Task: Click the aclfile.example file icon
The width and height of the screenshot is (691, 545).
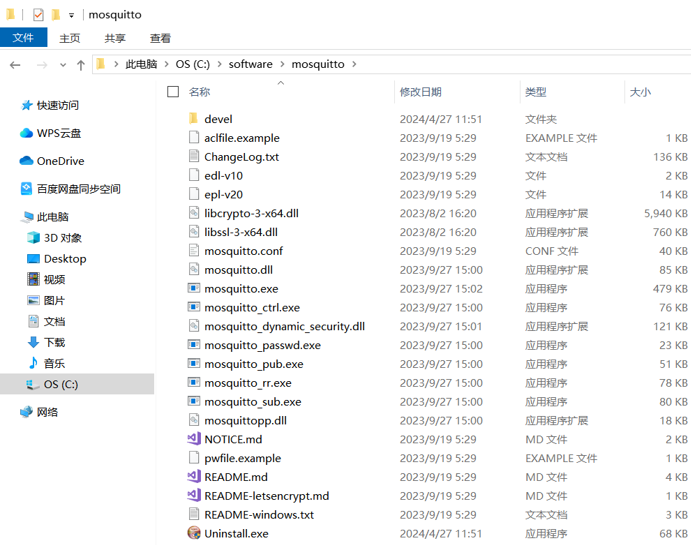Action: (194, 137)
